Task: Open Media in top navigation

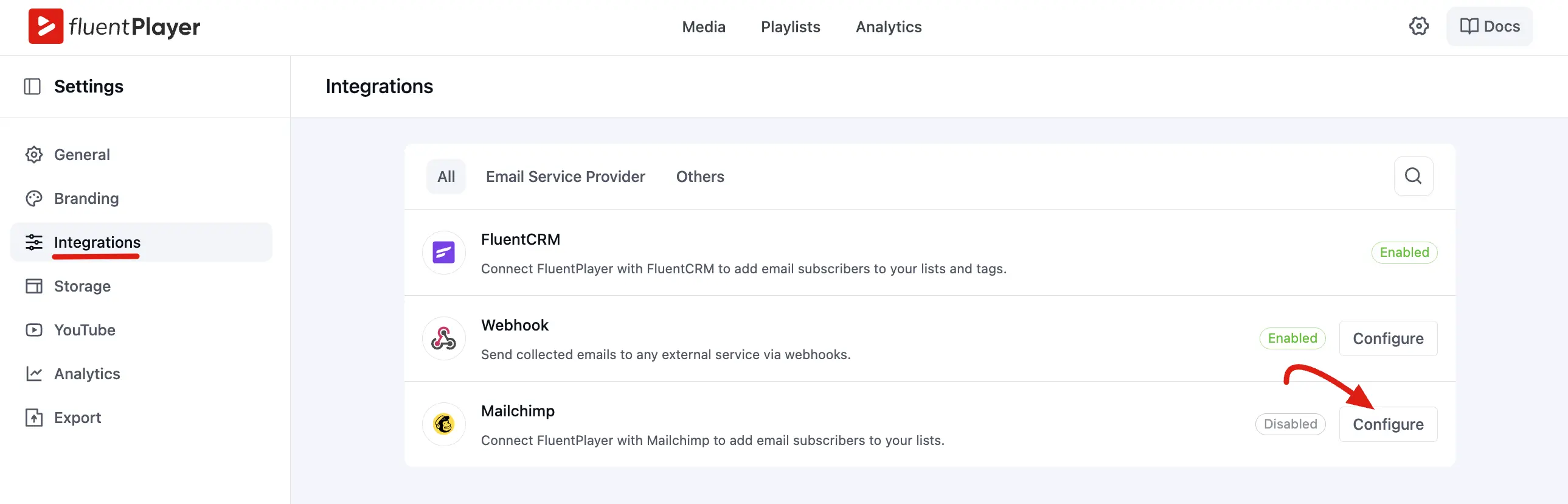Action: [x=703, y=27]
